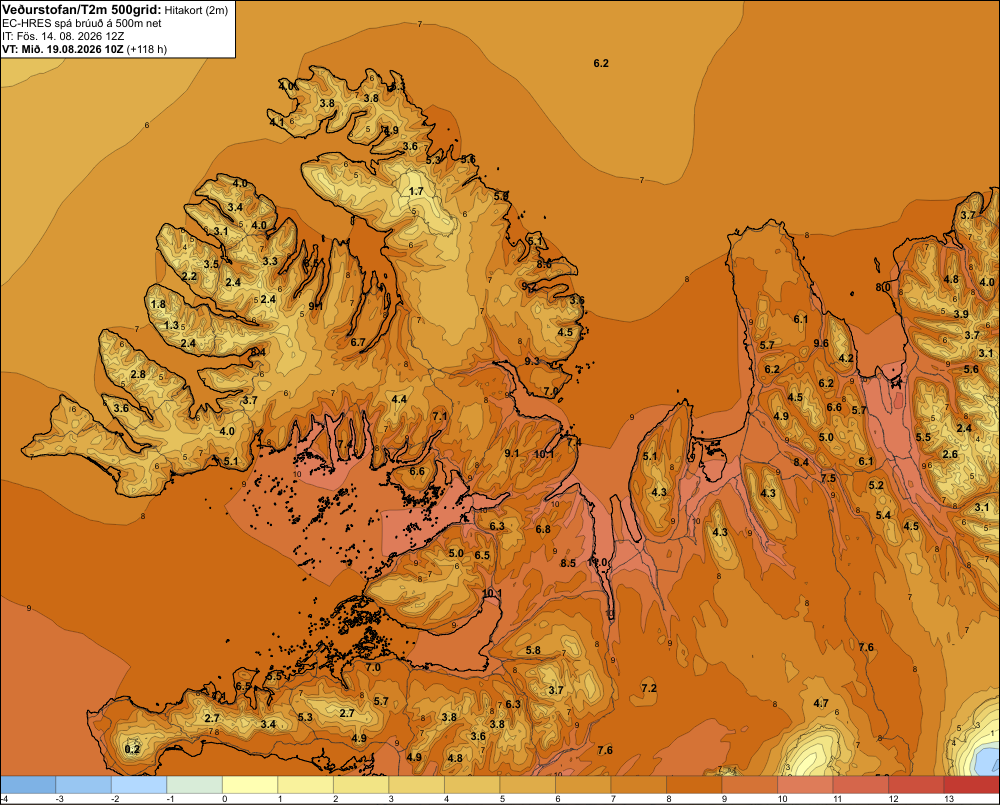Select the pale yellow legend swatch between 0 and 1
The width and height of the screenshot is (1000, 805).
coord(250,785)
